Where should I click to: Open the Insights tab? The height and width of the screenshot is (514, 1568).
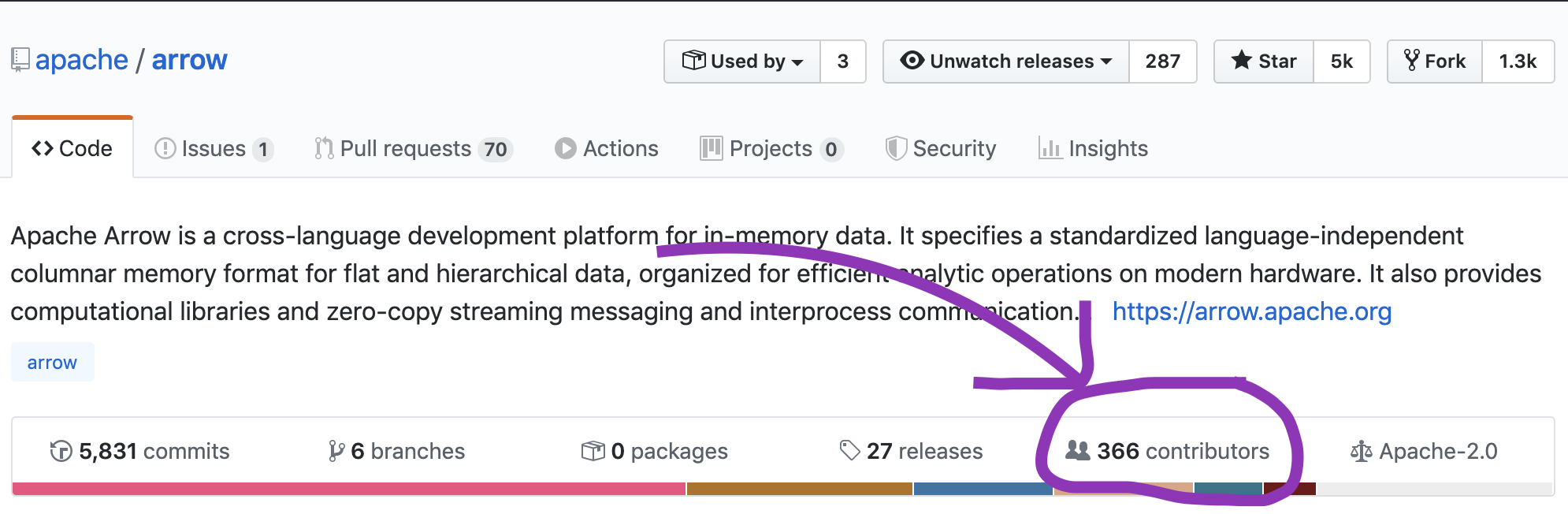pos(1094,148)
